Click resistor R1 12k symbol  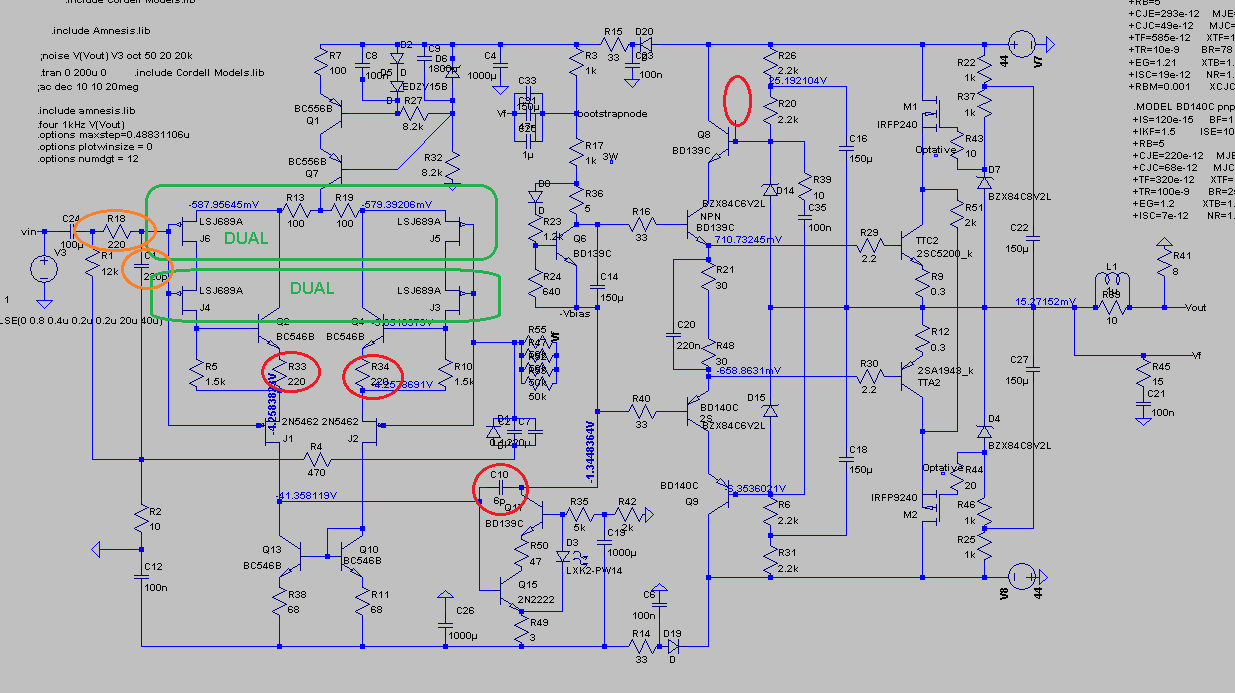92,263
